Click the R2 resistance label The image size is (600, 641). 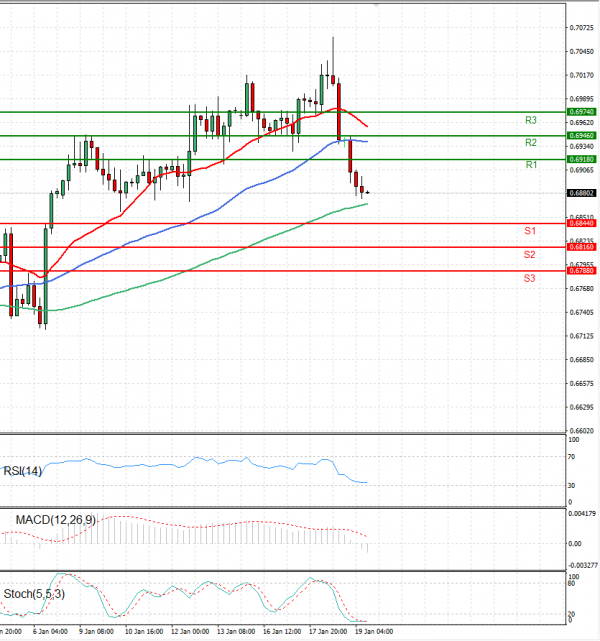531,142
